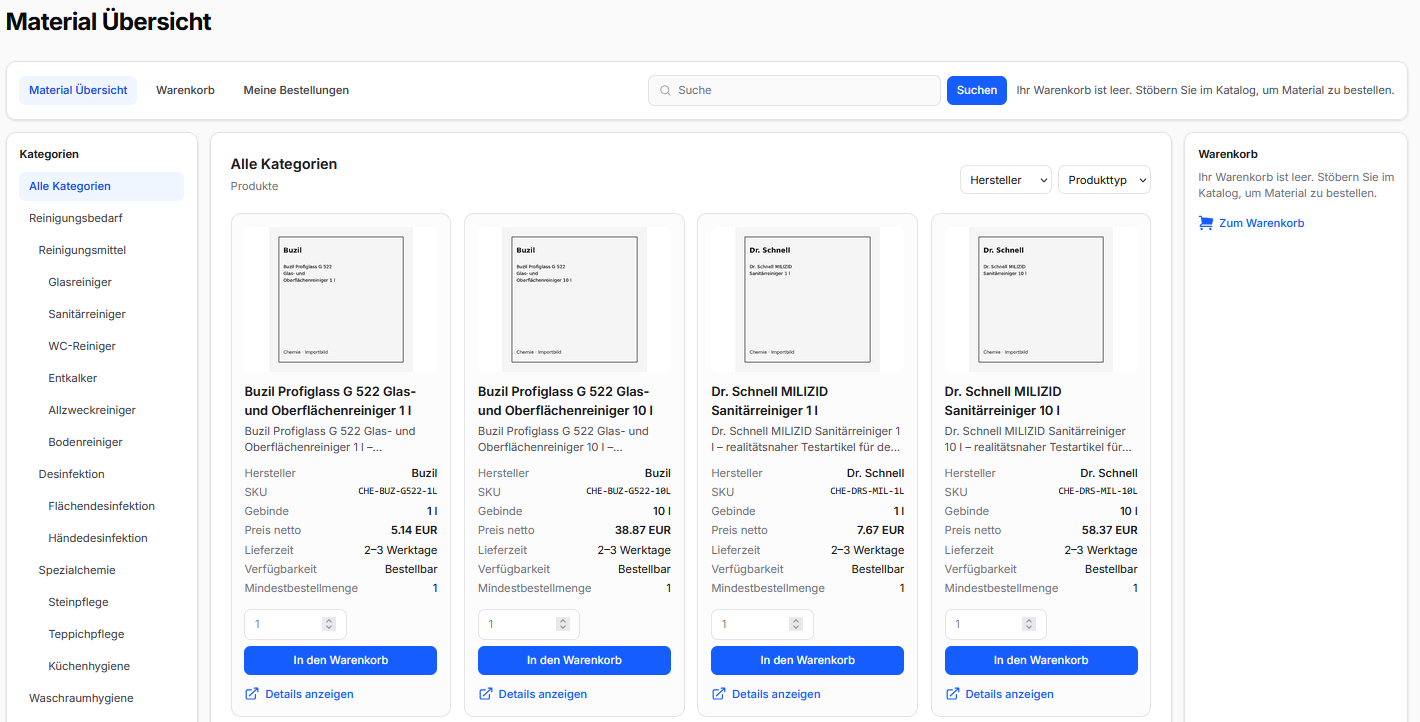Screen dimensions: 1420x722
Task: Click the title Buzil Profiglass G 522 1 l
Action: pyautogui.click(x=331, y=401)
